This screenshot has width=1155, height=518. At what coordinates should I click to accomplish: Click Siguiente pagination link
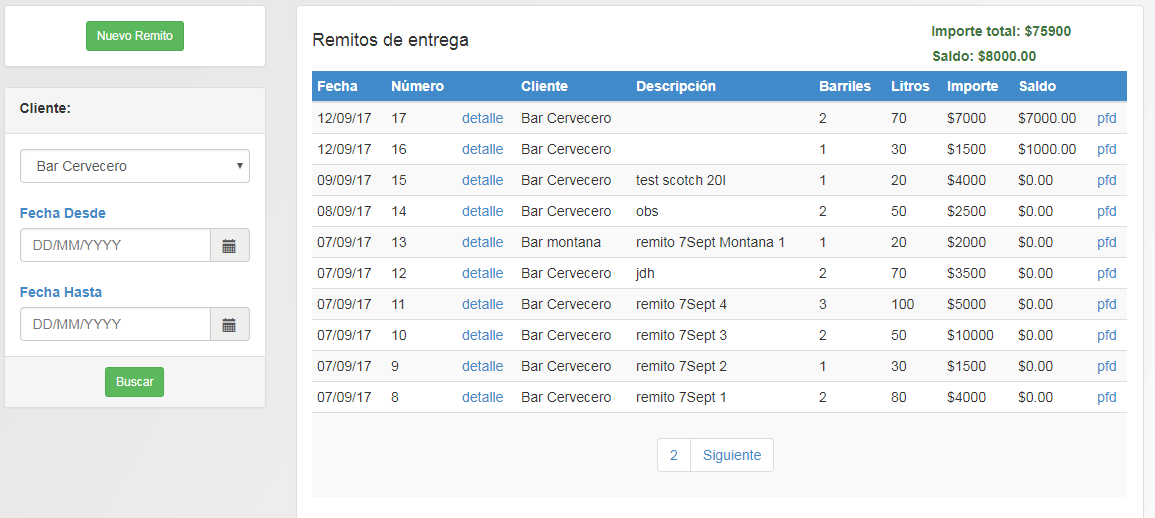(x=731, y=455)
